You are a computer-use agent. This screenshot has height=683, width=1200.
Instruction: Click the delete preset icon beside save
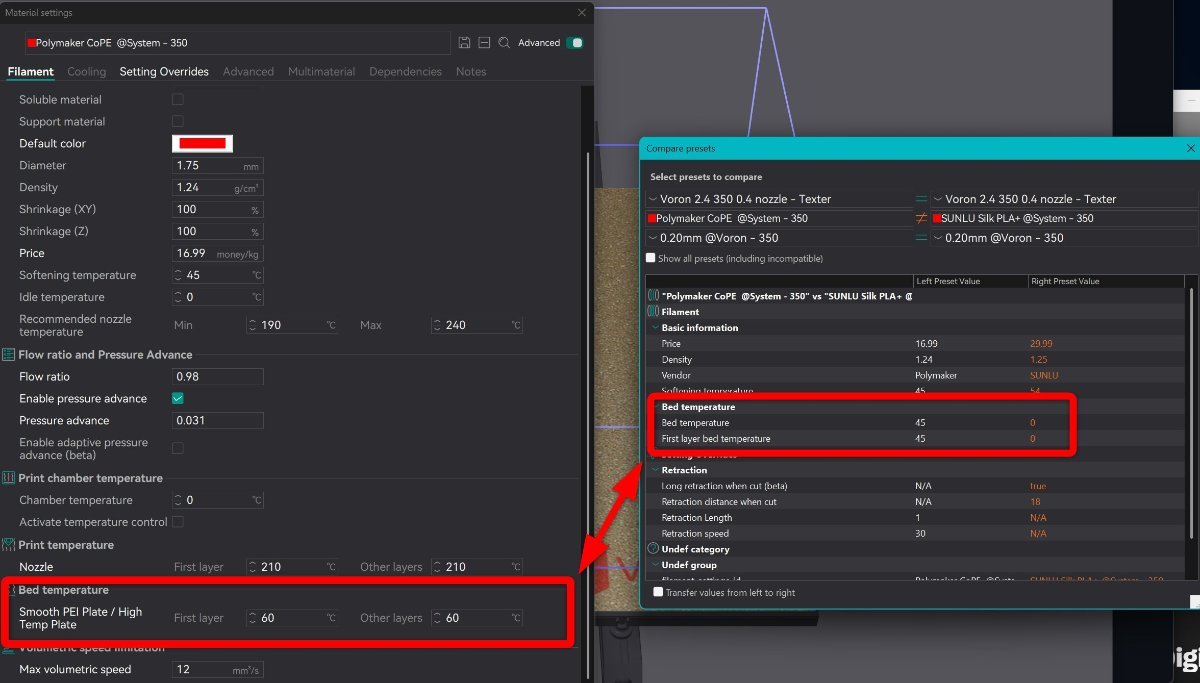484,43
